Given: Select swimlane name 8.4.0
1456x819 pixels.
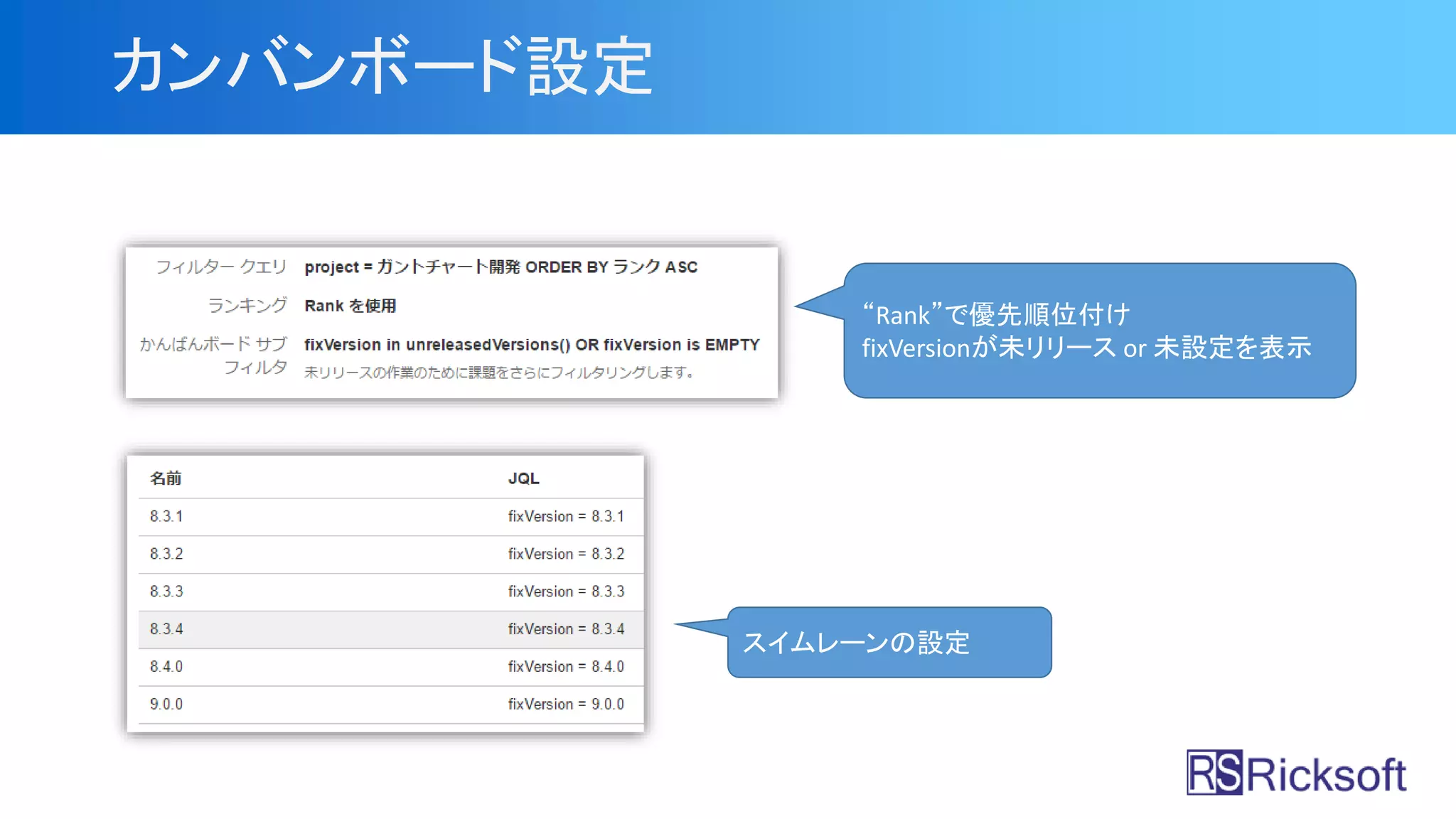Looking at the screenshot, I should (166, 667).
